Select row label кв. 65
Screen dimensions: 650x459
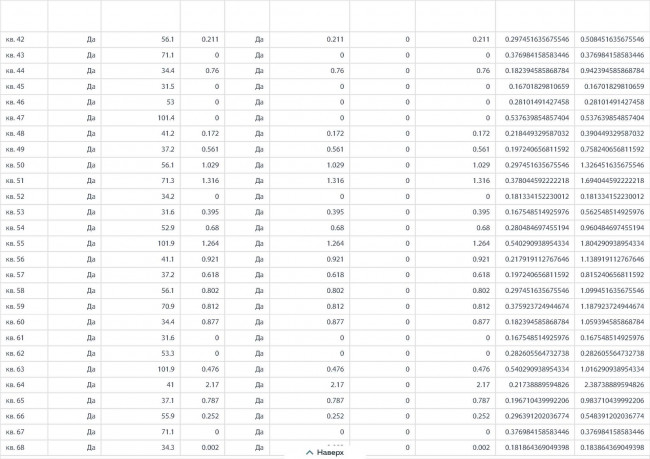(x=15, y=401)
